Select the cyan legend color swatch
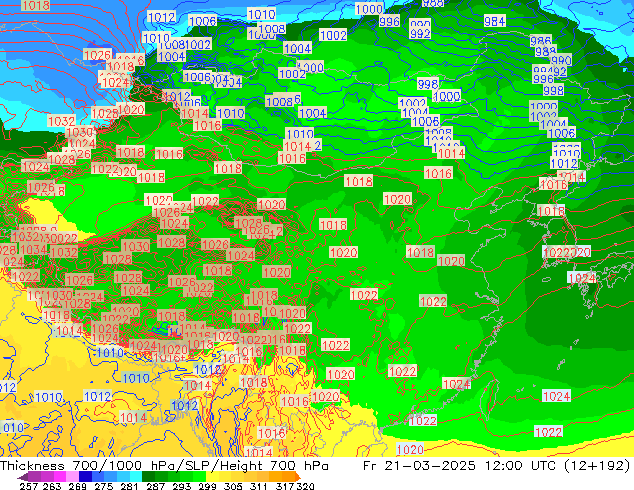This screenshot has width=634, height=490. click(136, 477)
